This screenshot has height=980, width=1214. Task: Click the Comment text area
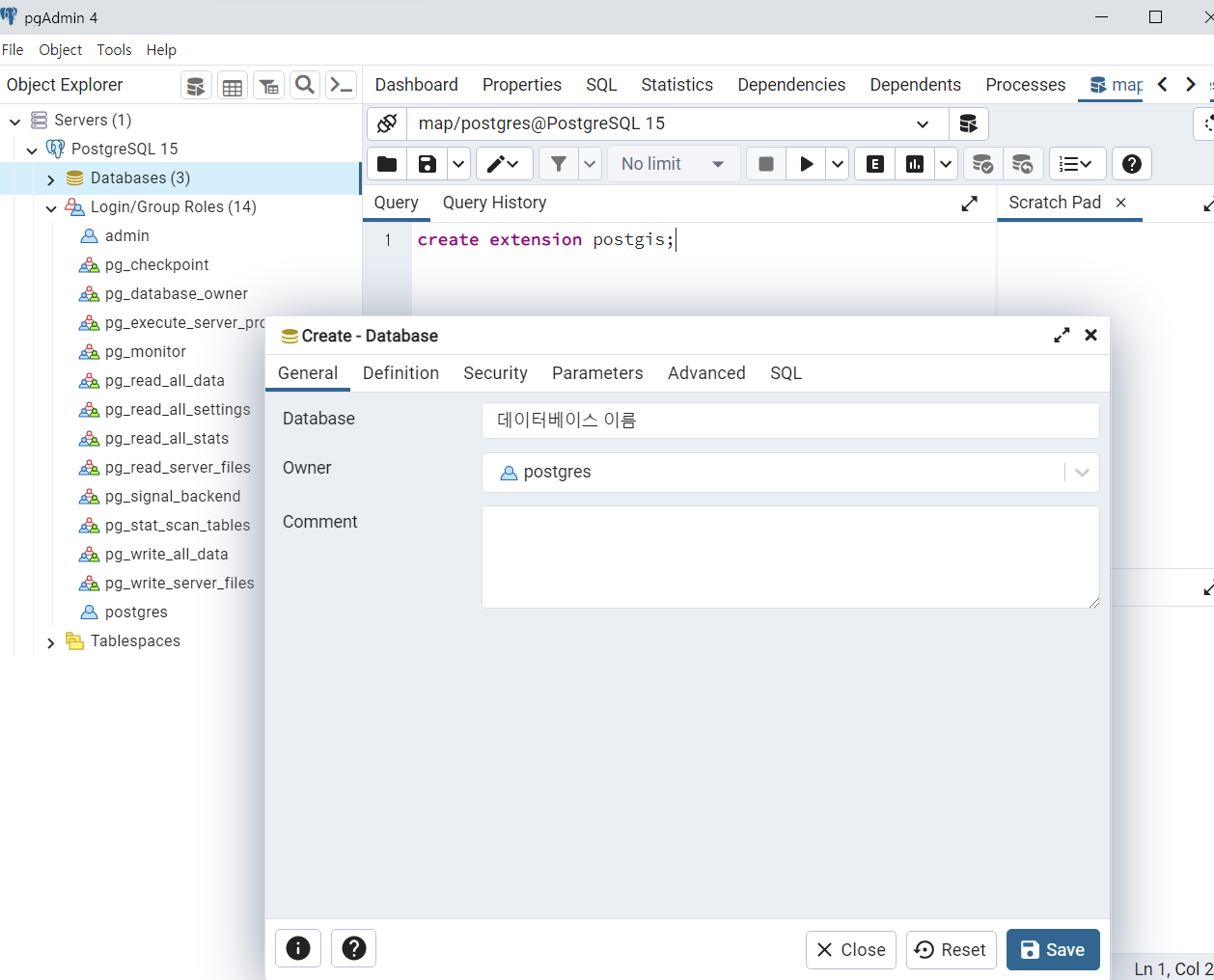tap(790, 558)
